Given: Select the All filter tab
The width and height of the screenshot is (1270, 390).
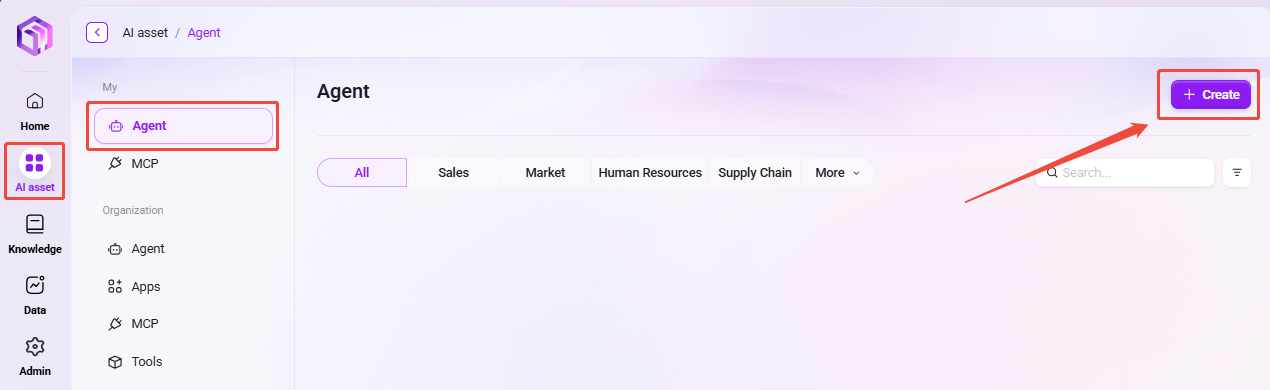Looking at the screenshot, I should 362,172.
